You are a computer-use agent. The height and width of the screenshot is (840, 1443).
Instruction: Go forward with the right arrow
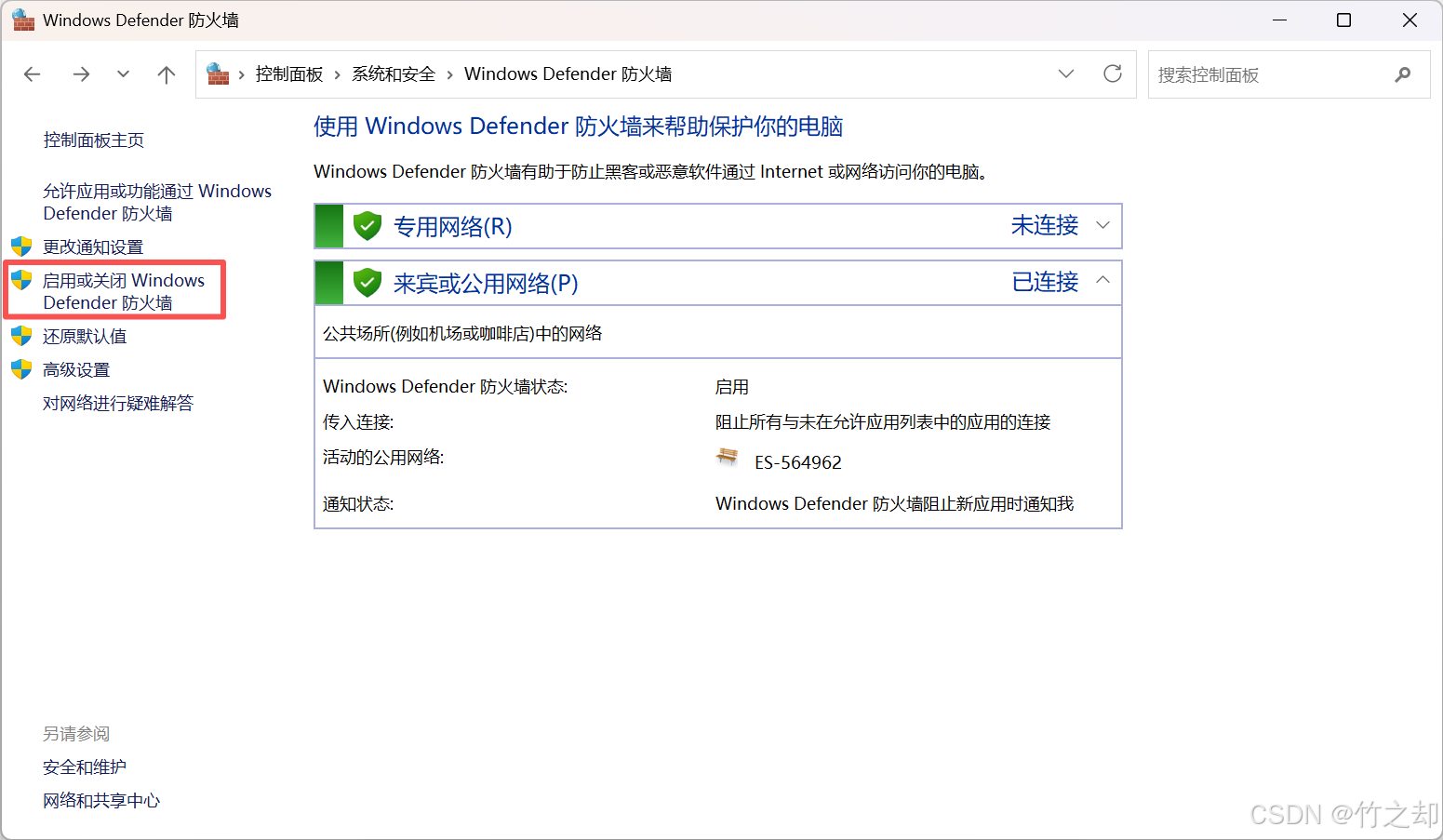82,74
